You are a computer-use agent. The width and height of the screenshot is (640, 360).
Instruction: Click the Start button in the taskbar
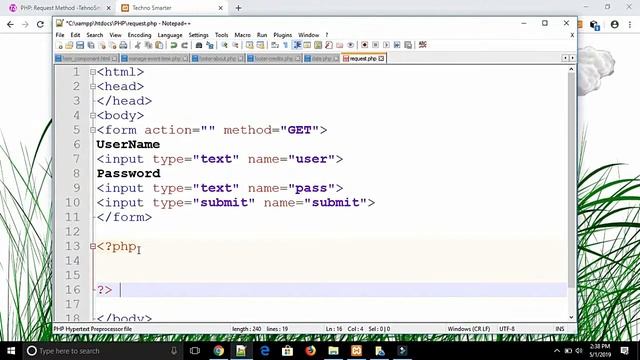11,351
